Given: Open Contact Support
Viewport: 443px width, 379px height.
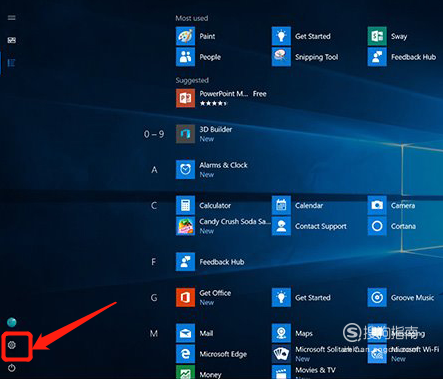Looking at the screenshot, I should tap(309, 226).
